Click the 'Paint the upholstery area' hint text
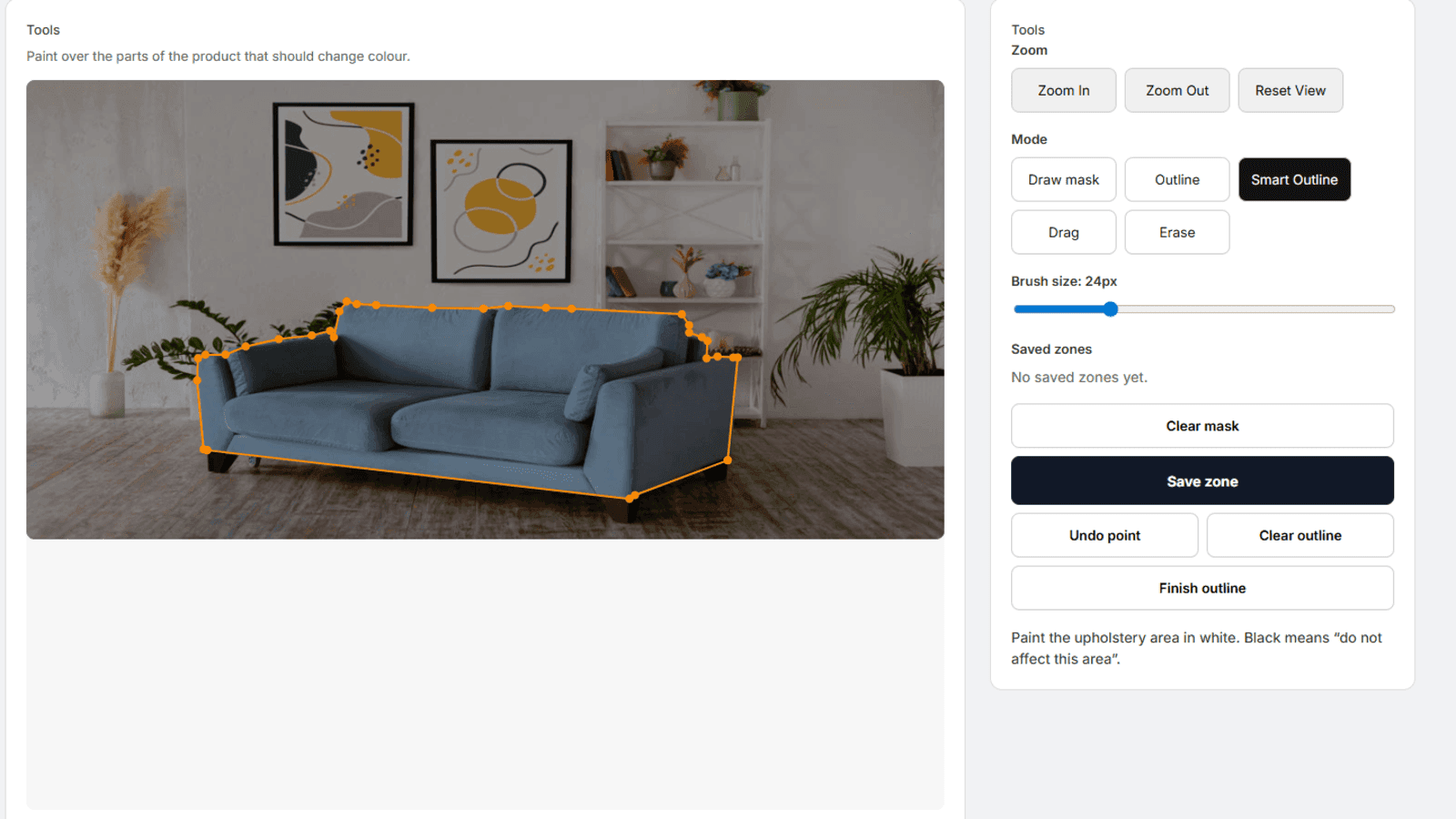Image resolution: width=1456 pixels, height=819 pixels. point(1196,648)
